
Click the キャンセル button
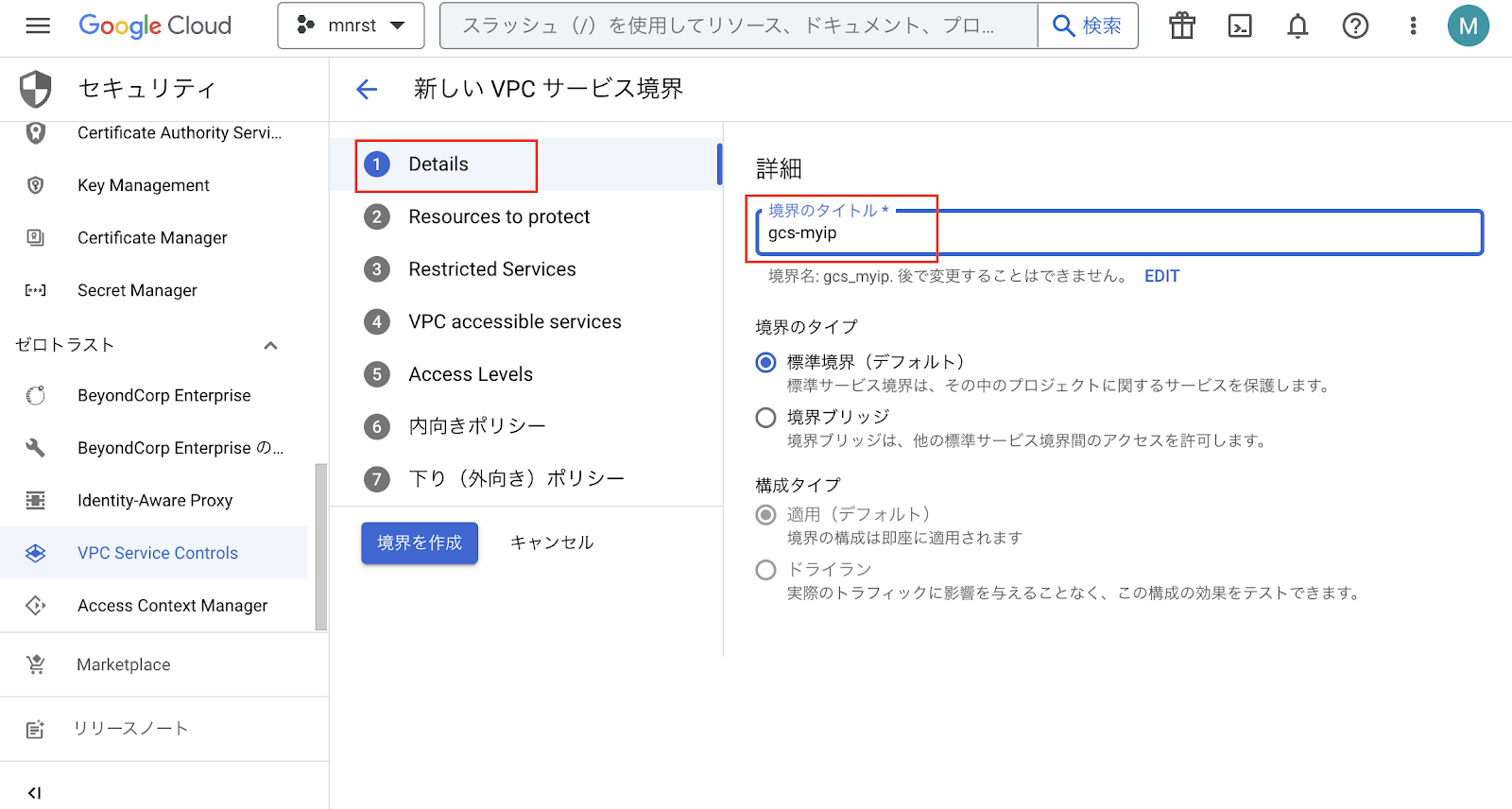(552, 543)
